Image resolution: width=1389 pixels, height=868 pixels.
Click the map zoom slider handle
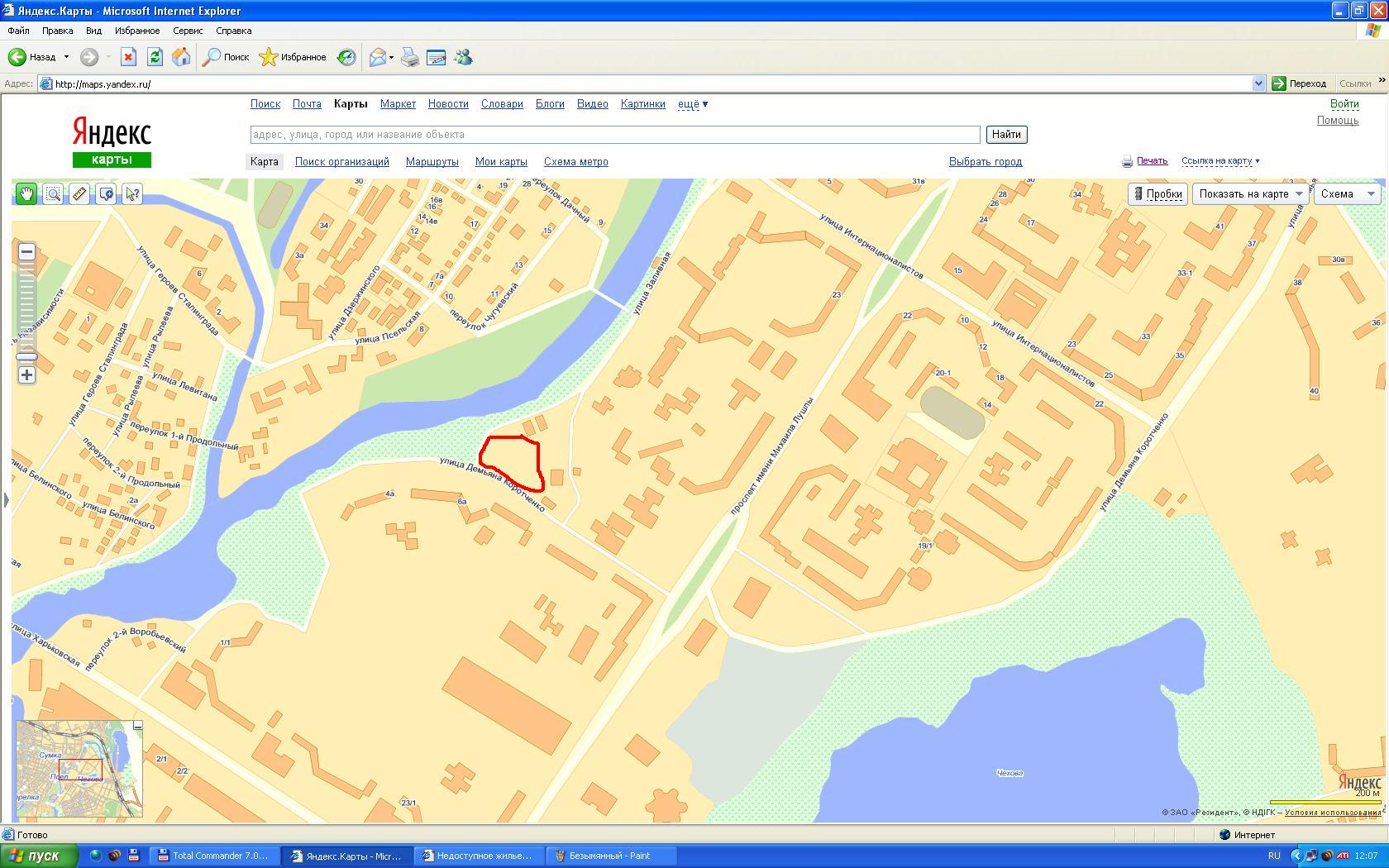click(x=26, y=356)
